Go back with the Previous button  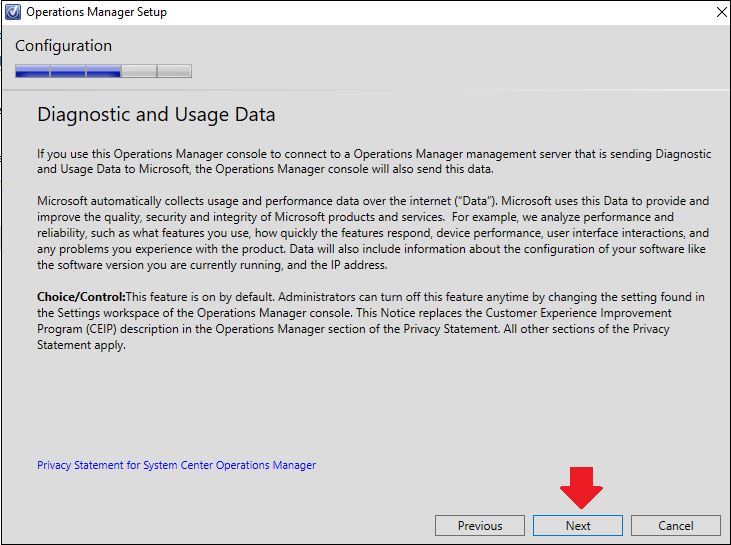[x=480, y=525]
